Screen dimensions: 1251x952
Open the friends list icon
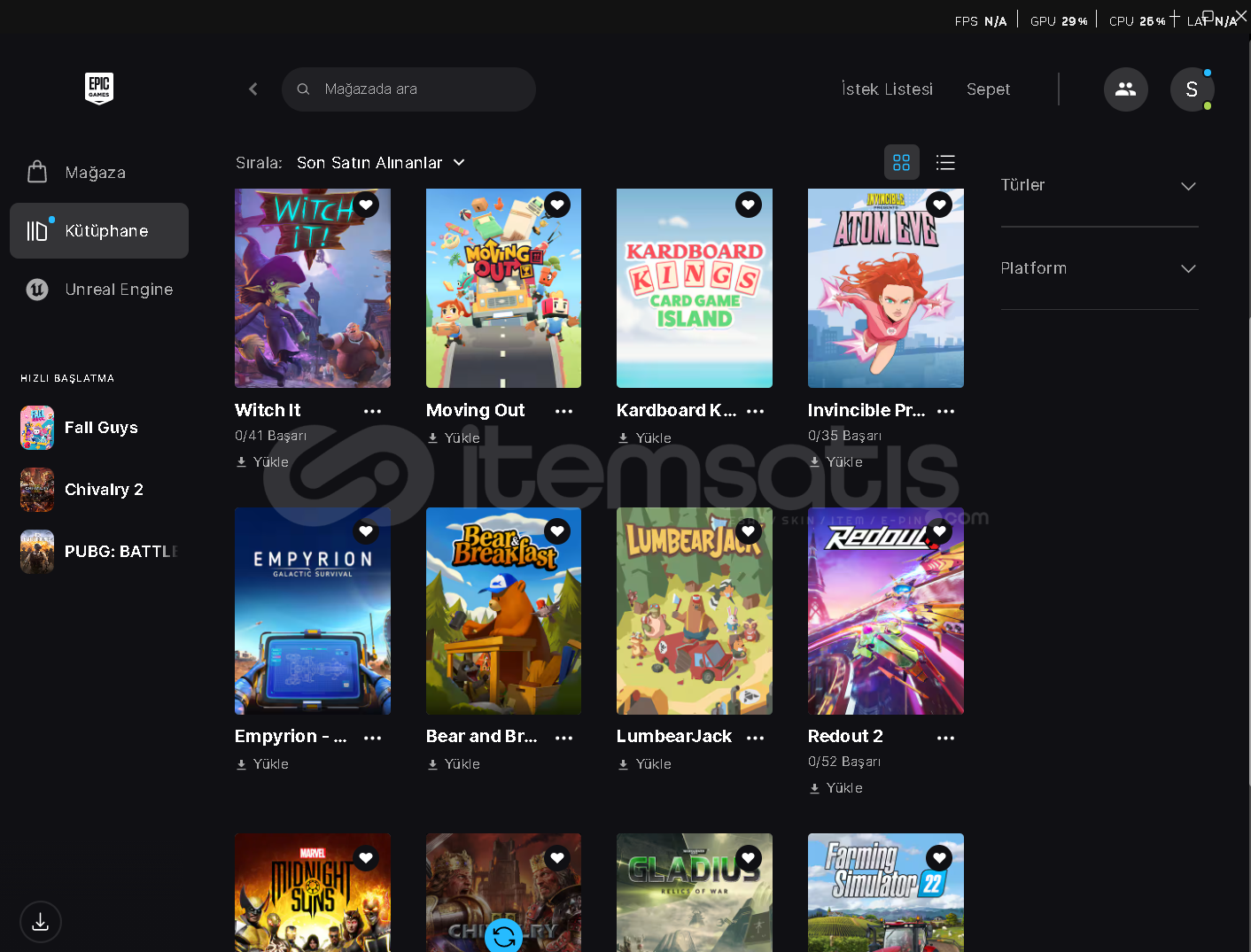(x=1126, y=89)
